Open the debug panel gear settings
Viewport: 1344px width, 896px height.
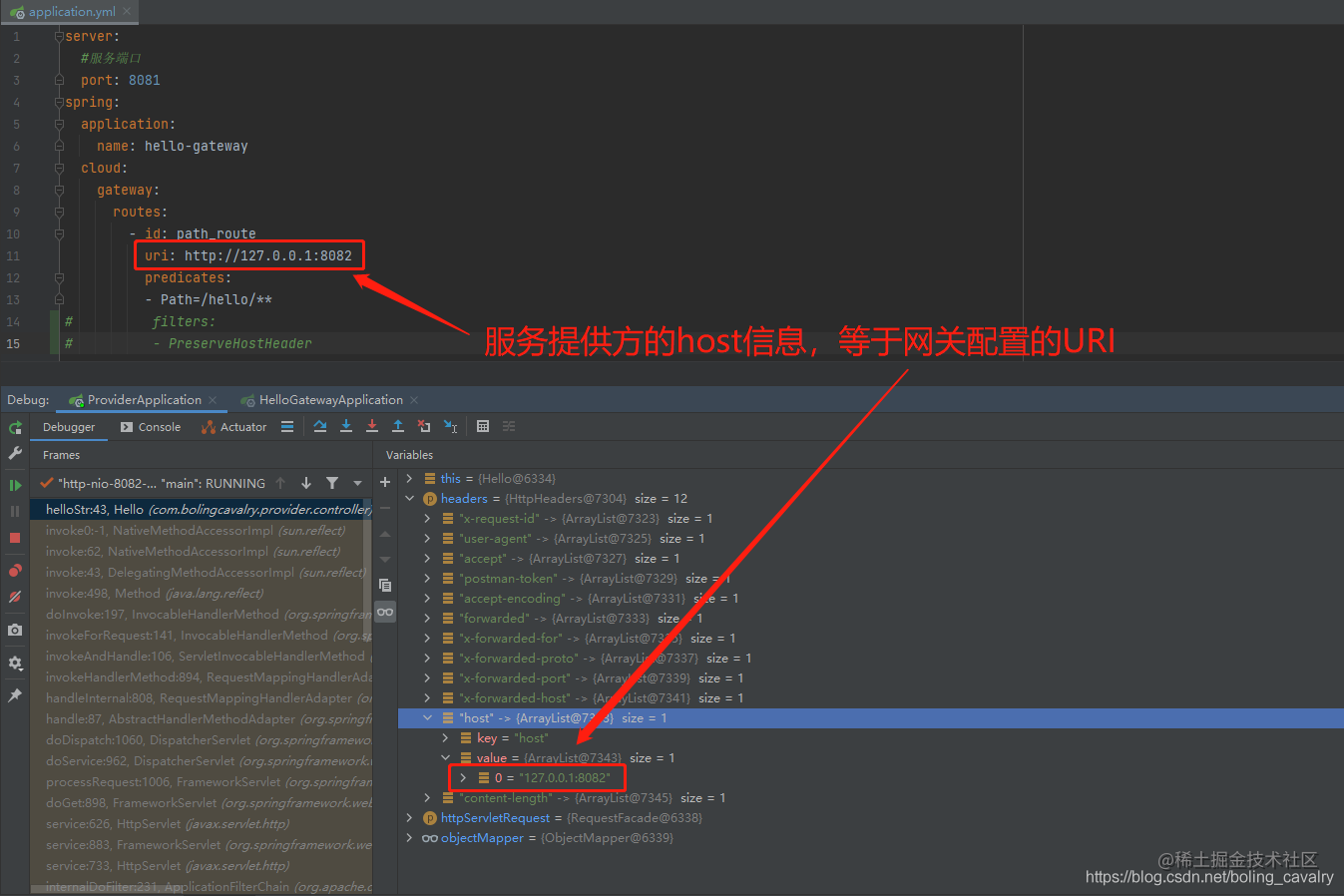tap(15, 663)
